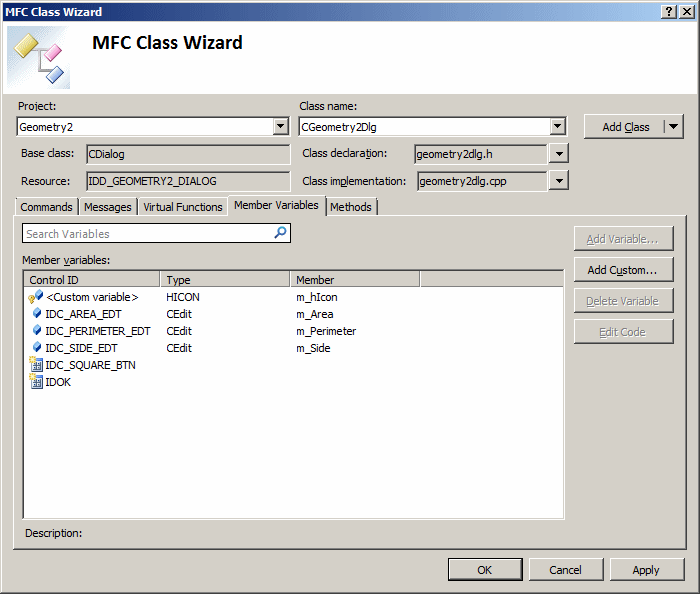Select the Member Variables tab

[x=276, y=205]
